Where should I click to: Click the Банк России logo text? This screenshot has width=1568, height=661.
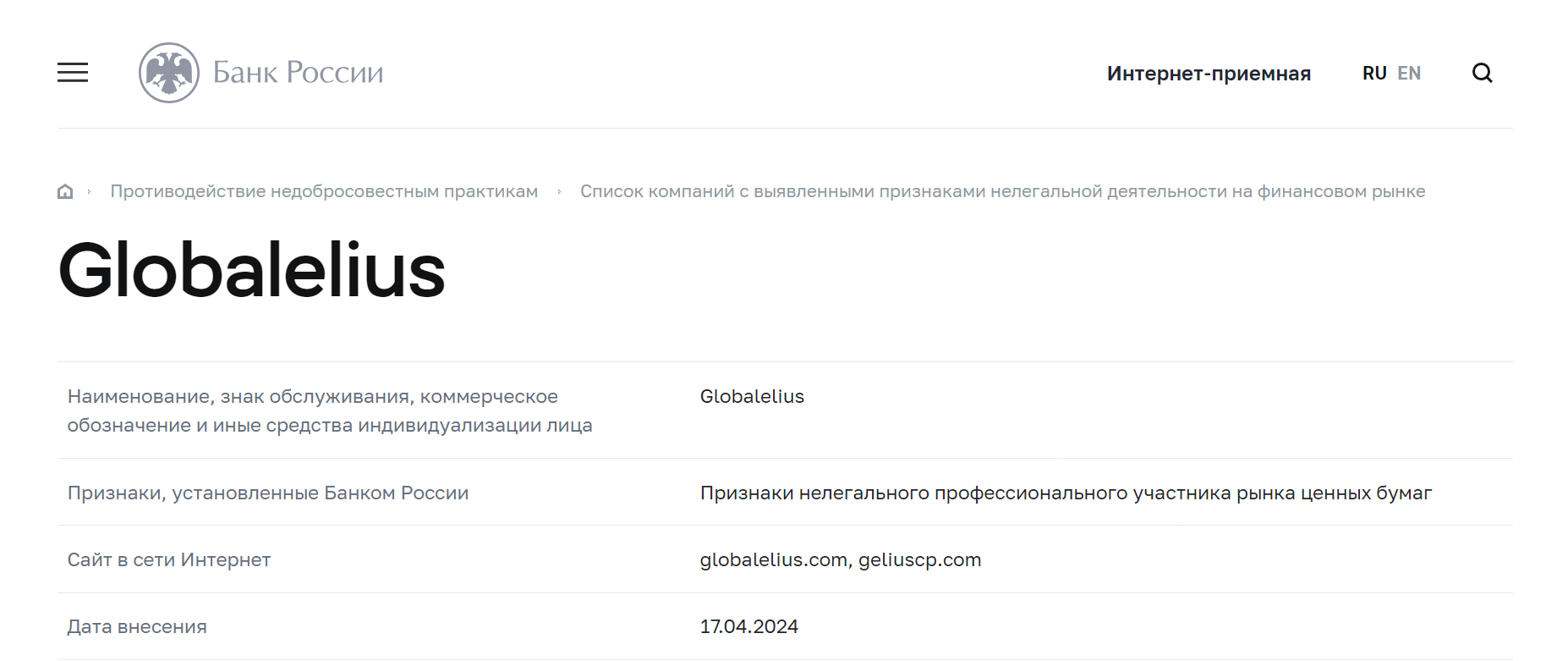pos(298,73)
